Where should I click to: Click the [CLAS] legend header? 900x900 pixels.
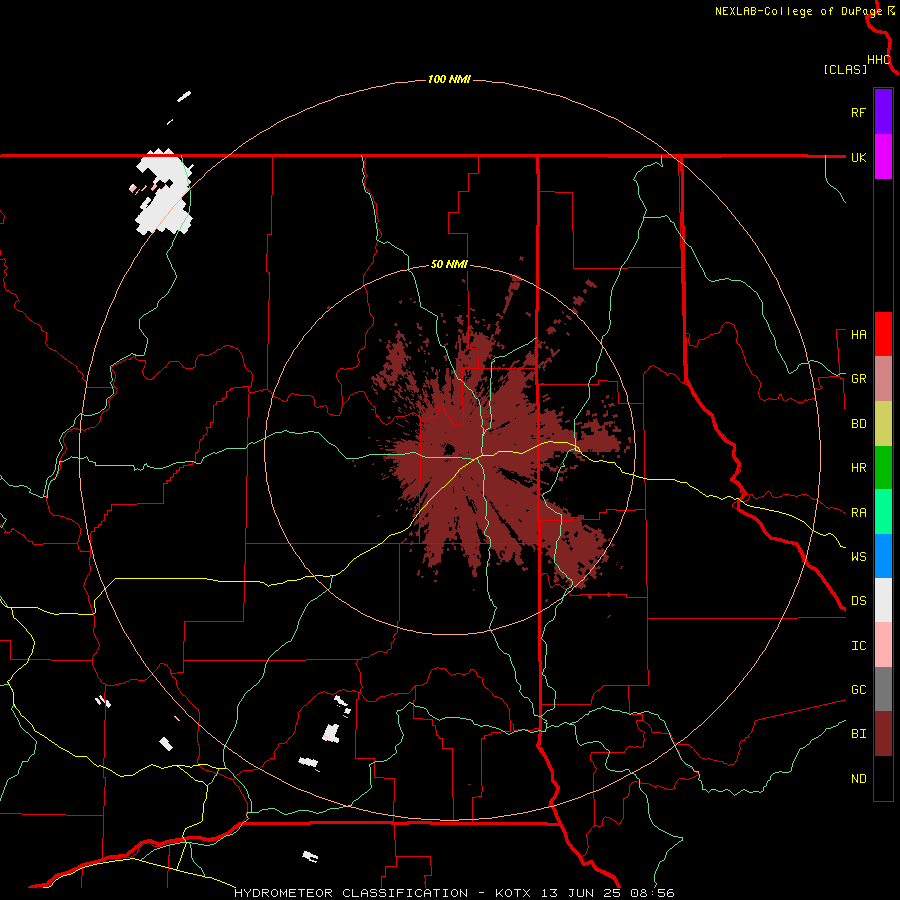(x=845, y=70)
